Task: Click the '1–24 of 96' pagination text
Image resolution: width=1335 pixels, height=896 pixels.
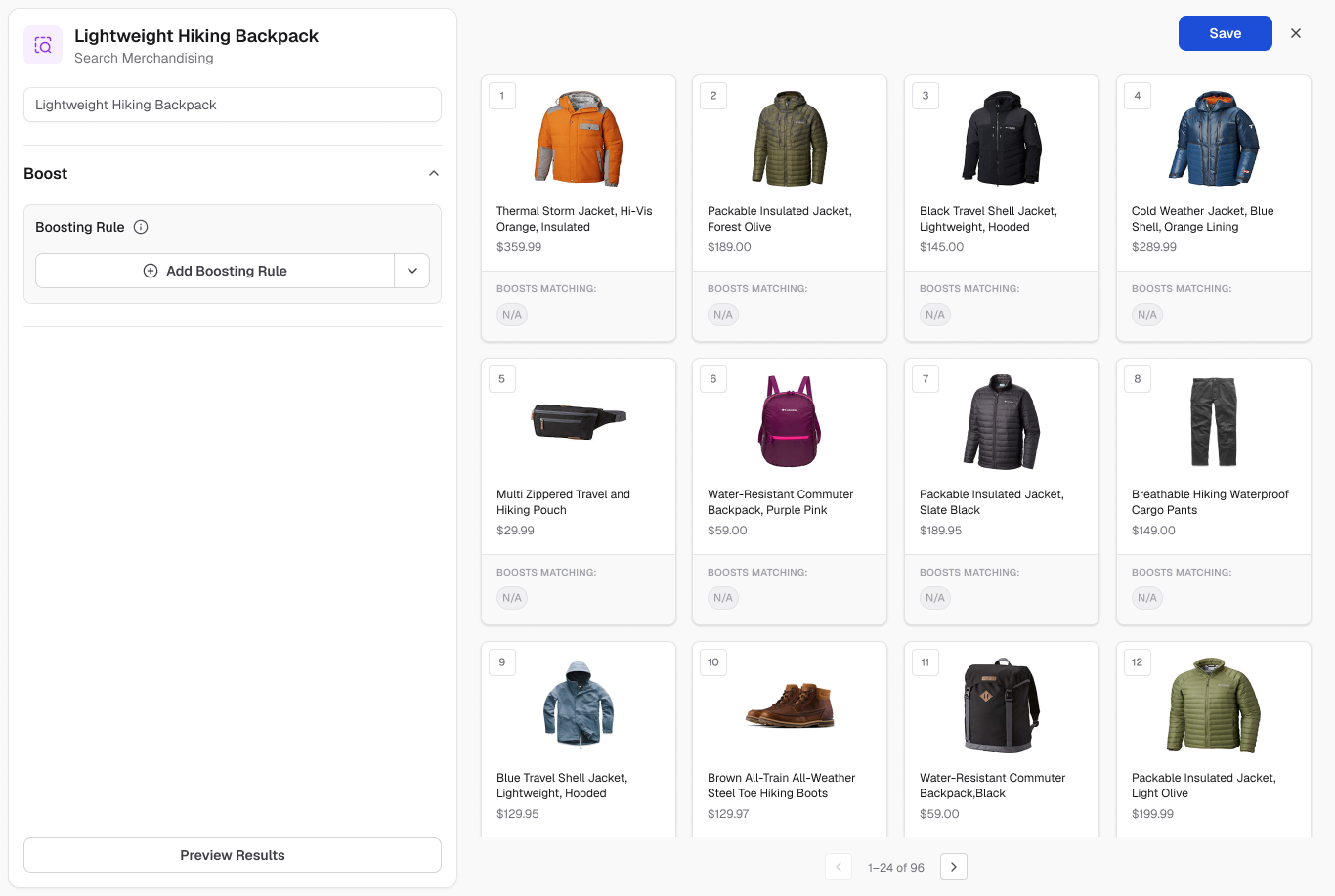Action: click(x=896, y=868)
